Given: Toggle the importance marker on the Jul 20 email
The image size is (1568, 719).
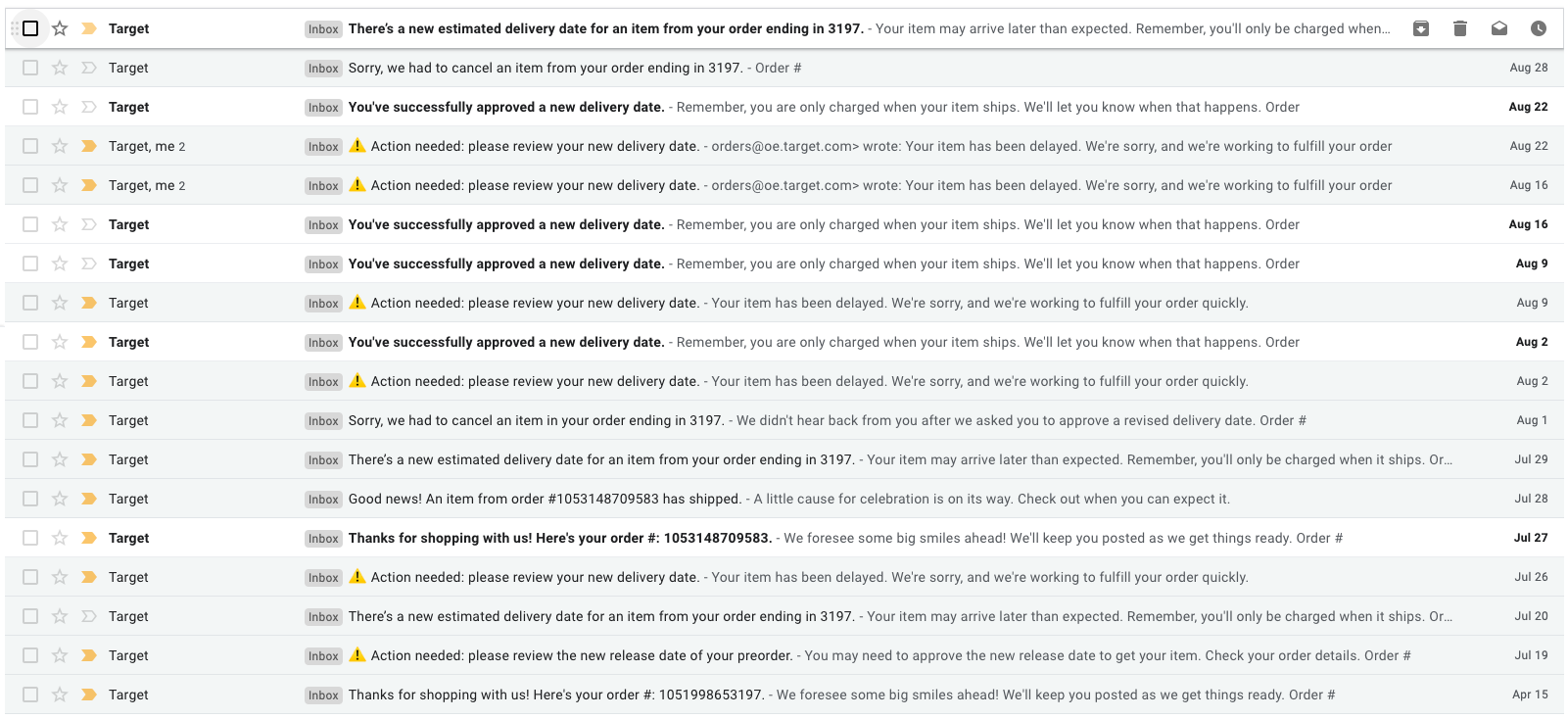Looking at the screenshot, I should tap(89, 616).
